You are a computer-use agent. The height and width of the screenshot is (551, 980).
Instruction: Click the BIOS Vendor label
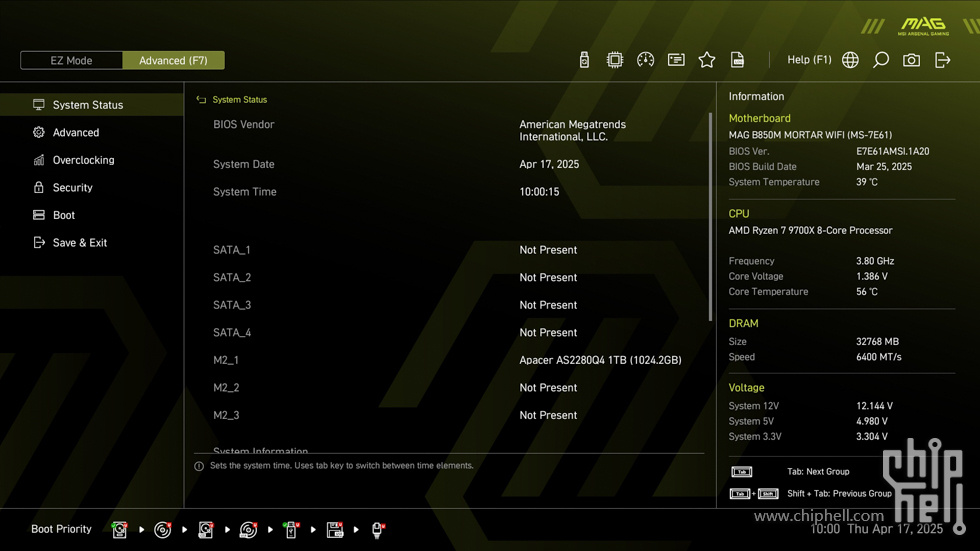point(244,124)
